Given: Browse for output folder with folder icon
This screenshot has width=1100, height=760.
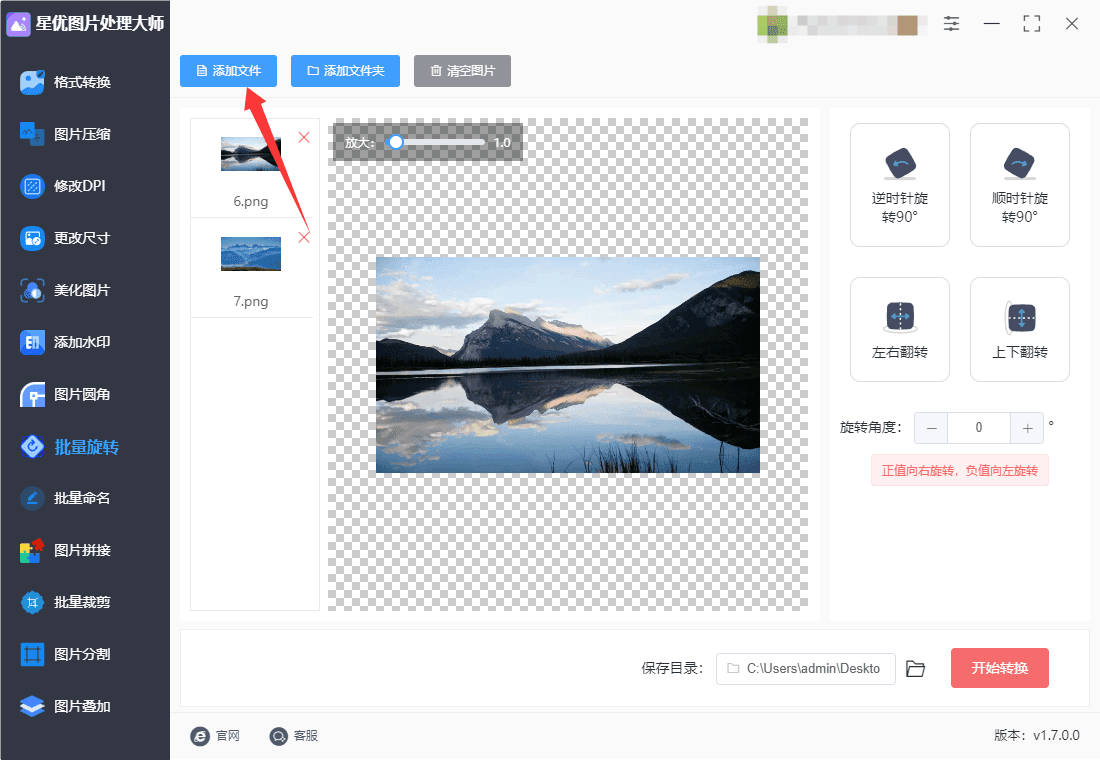Looking at the screenshot, I should pyautogui.click(x=915, y=669).
